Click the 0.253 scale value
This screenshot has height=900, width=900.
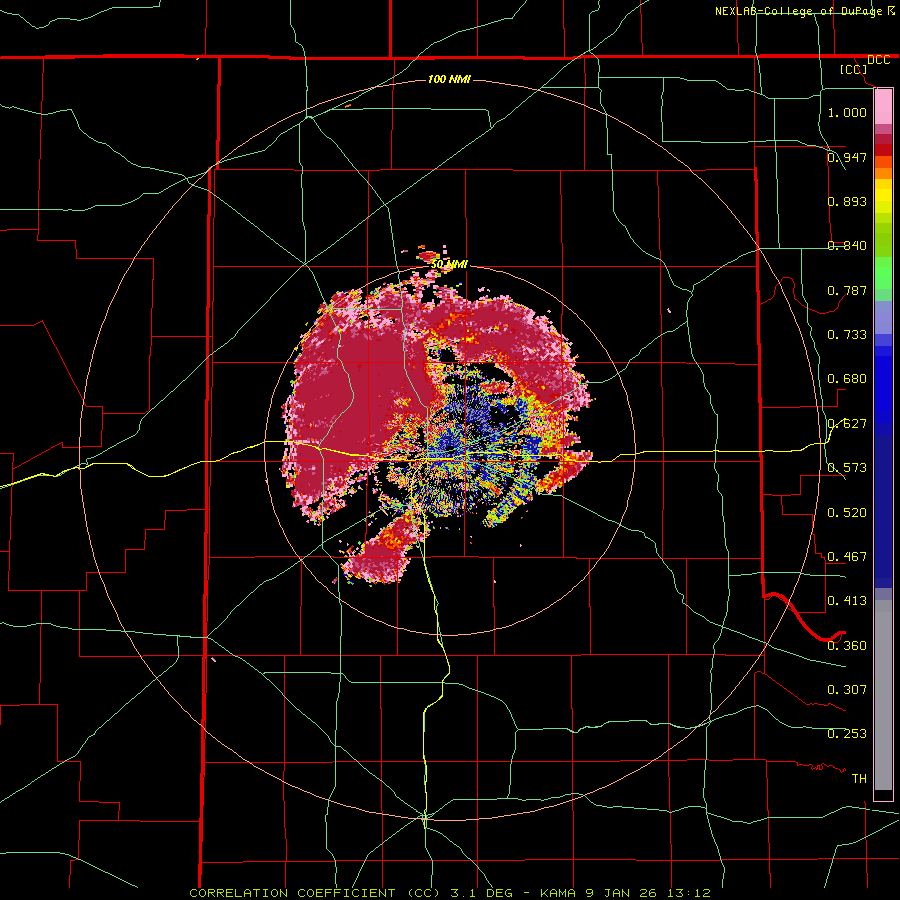[x=847, y=734]
